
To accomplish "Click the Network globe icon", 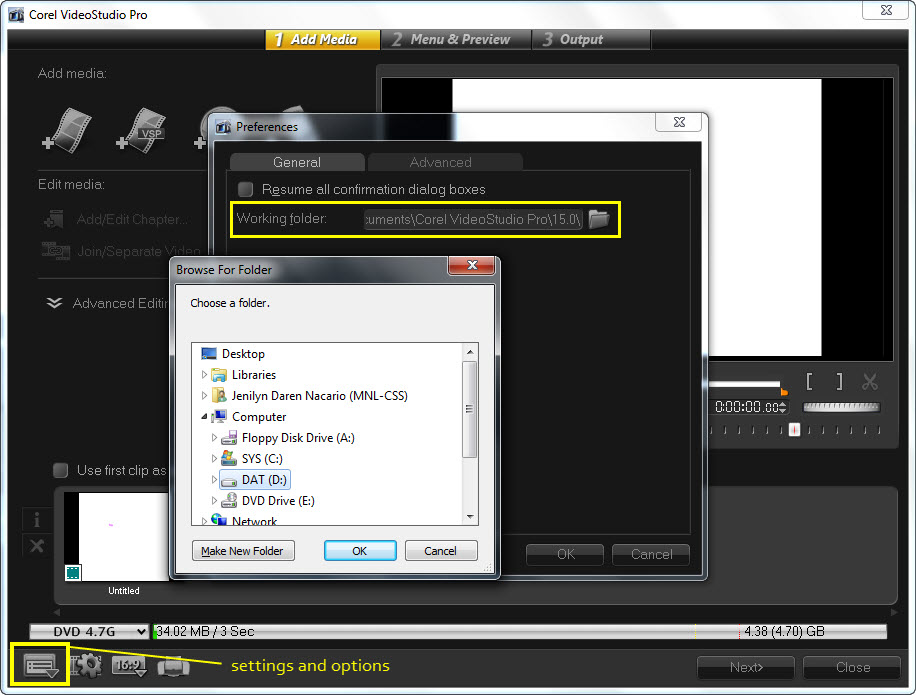I will 219,520.
